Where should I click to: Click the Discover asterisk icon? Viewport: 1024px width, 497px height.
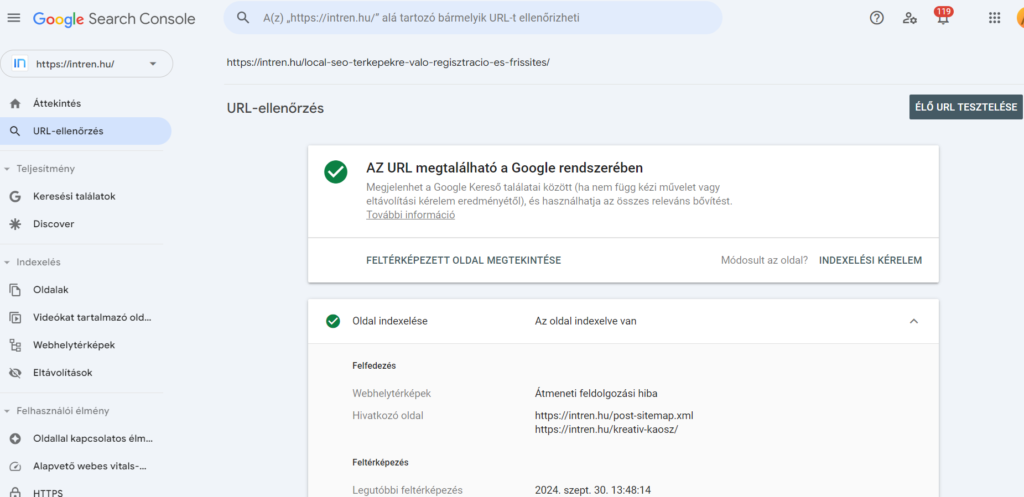[15, 224]
